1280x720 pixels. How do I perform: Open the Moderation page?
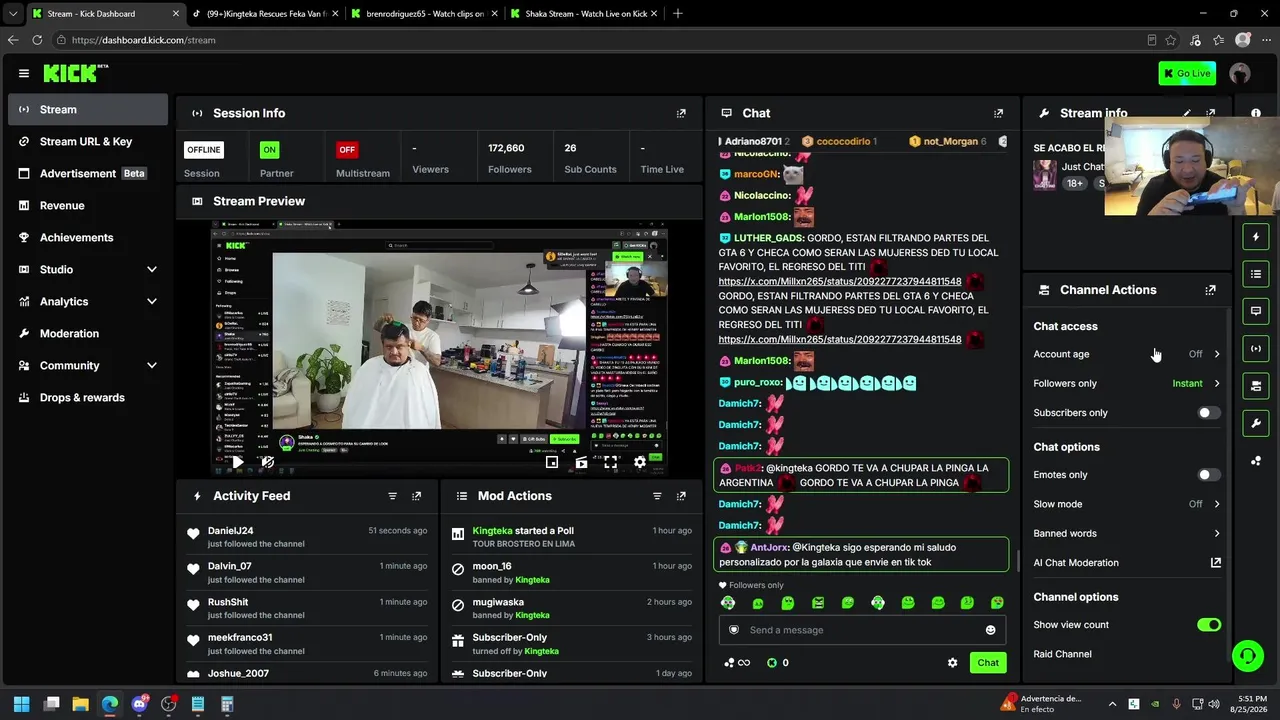click(88, 333)
